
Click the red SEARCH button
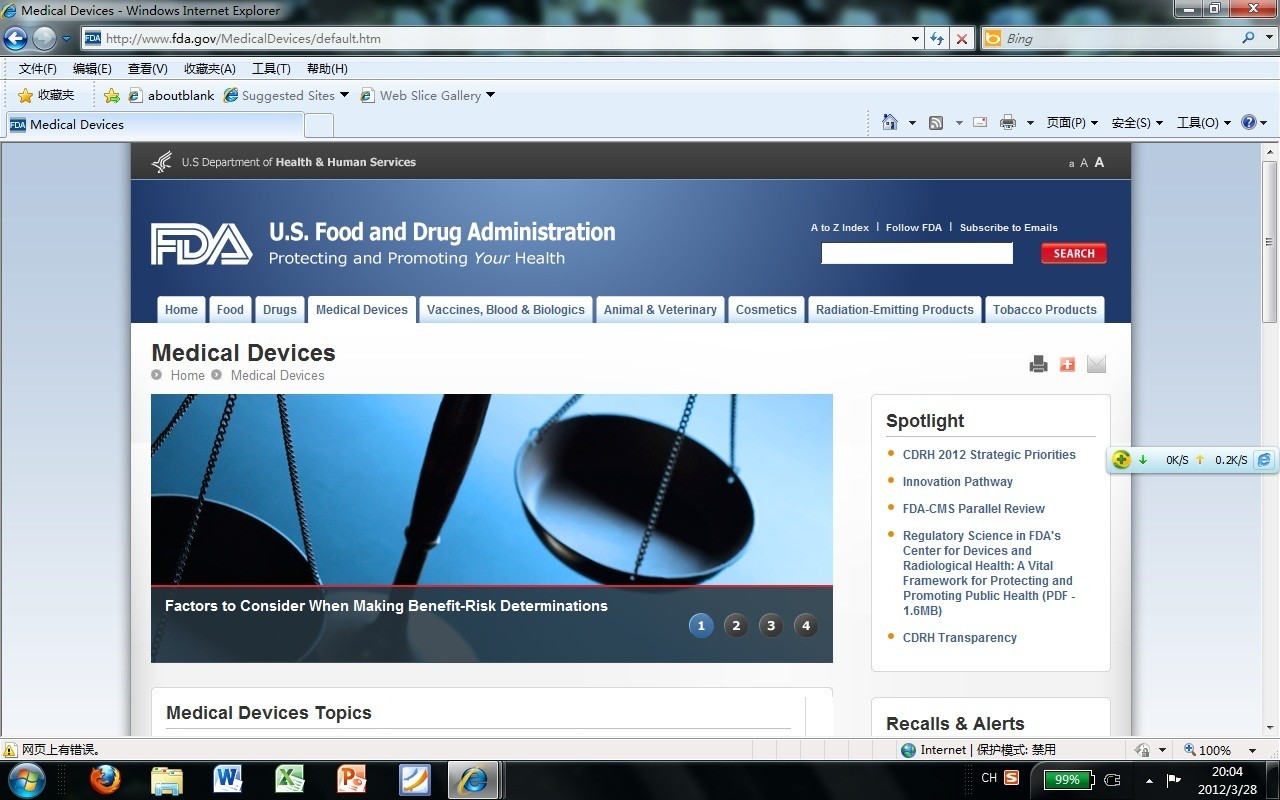point(1074,253)
